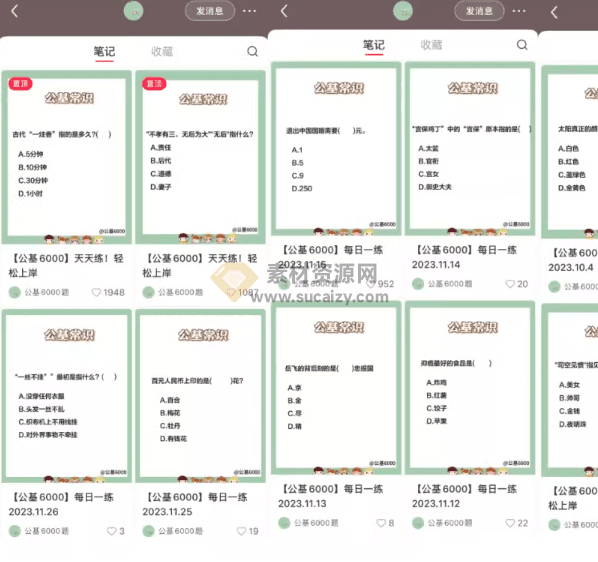This screenshot has height=562, width=598.
Task: Tap the heart on the 2023.11.14 post
Action: 510,284
